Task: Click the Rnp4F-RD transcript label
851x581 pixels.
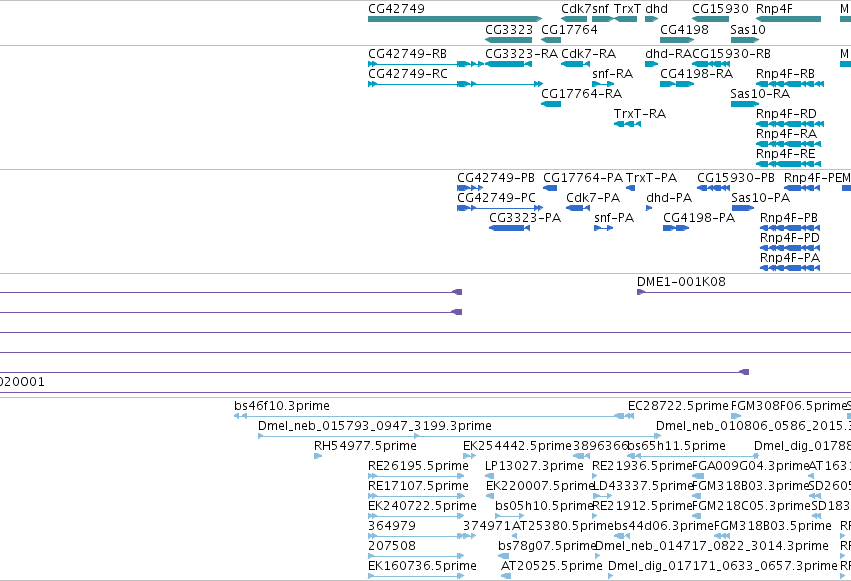Action: [x=786, y=114]
